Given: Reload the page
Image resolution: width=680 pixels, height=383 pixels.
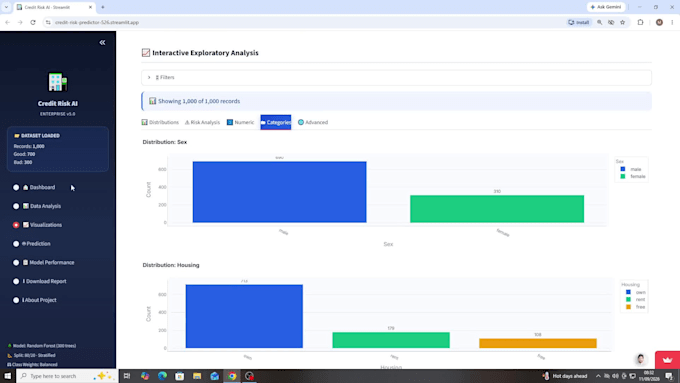Looking at the screenshot, I should pyautogui.click(x=33, y=22).
